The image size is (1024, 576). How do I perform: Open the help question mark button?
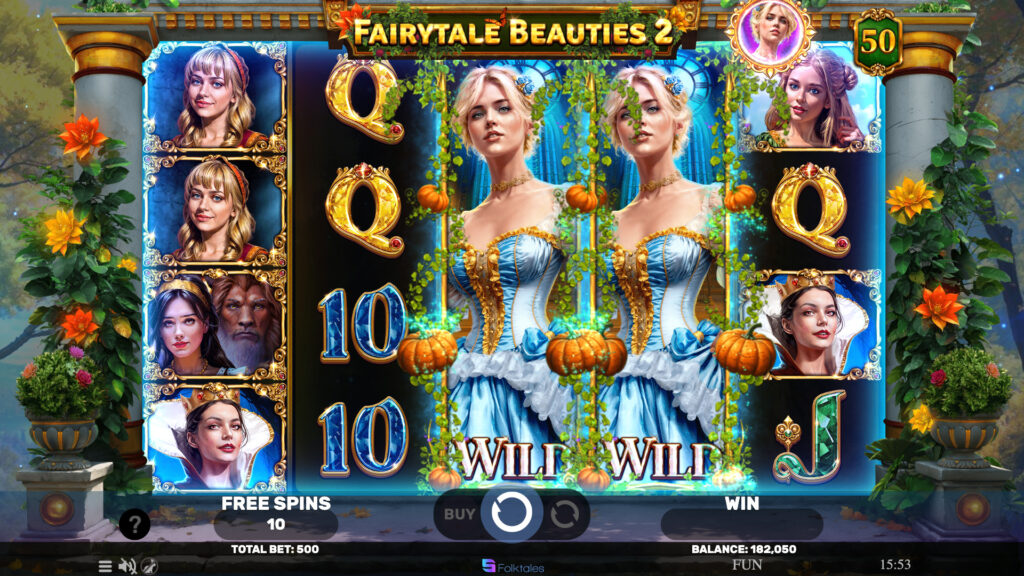pos(135,524)
